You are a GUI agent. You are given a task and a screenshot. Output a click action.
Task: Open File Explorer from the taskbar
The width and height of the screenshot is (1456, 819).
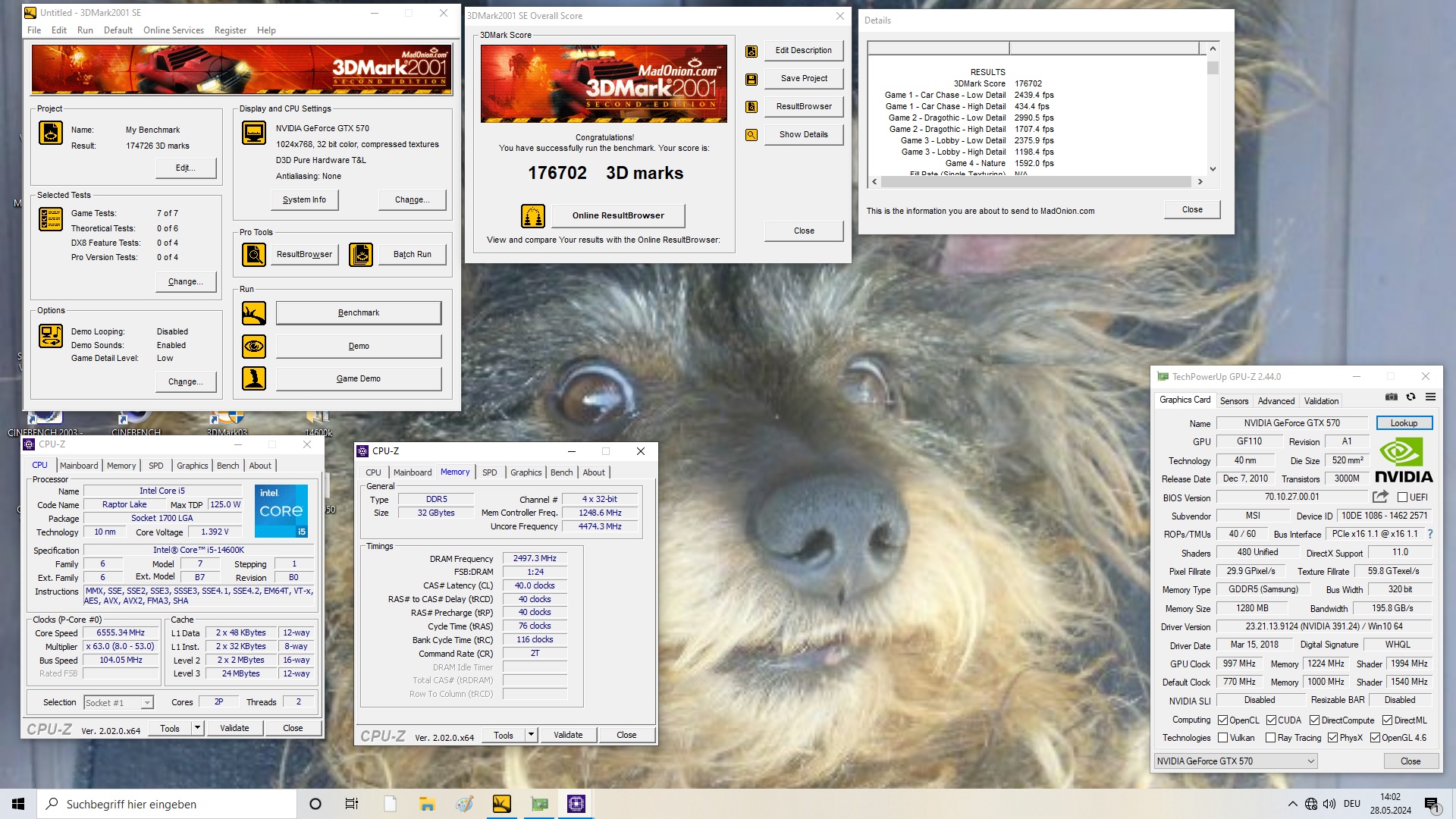pos(427,804)
